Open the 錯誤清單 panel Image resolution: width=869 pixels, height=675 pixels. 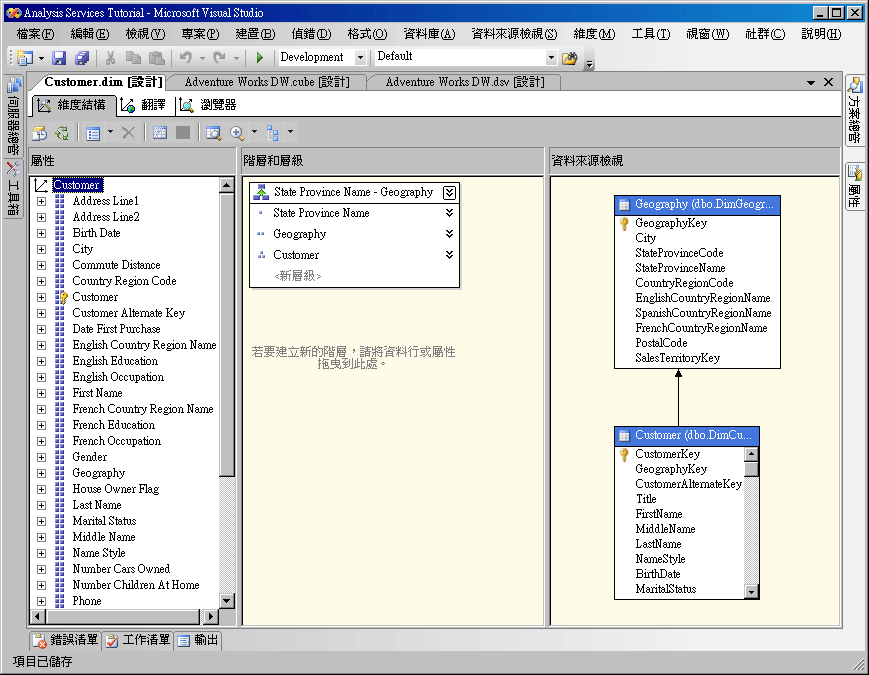[65, 641]
